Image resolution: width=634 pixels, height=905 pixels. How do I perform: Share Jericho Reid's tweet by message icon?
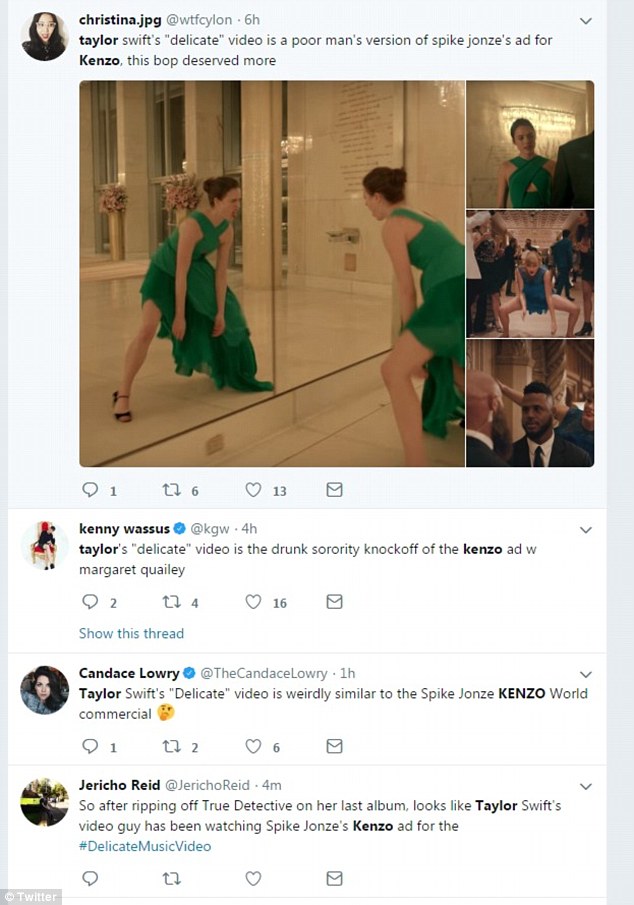pyautogui.click(x=334, y=878)
